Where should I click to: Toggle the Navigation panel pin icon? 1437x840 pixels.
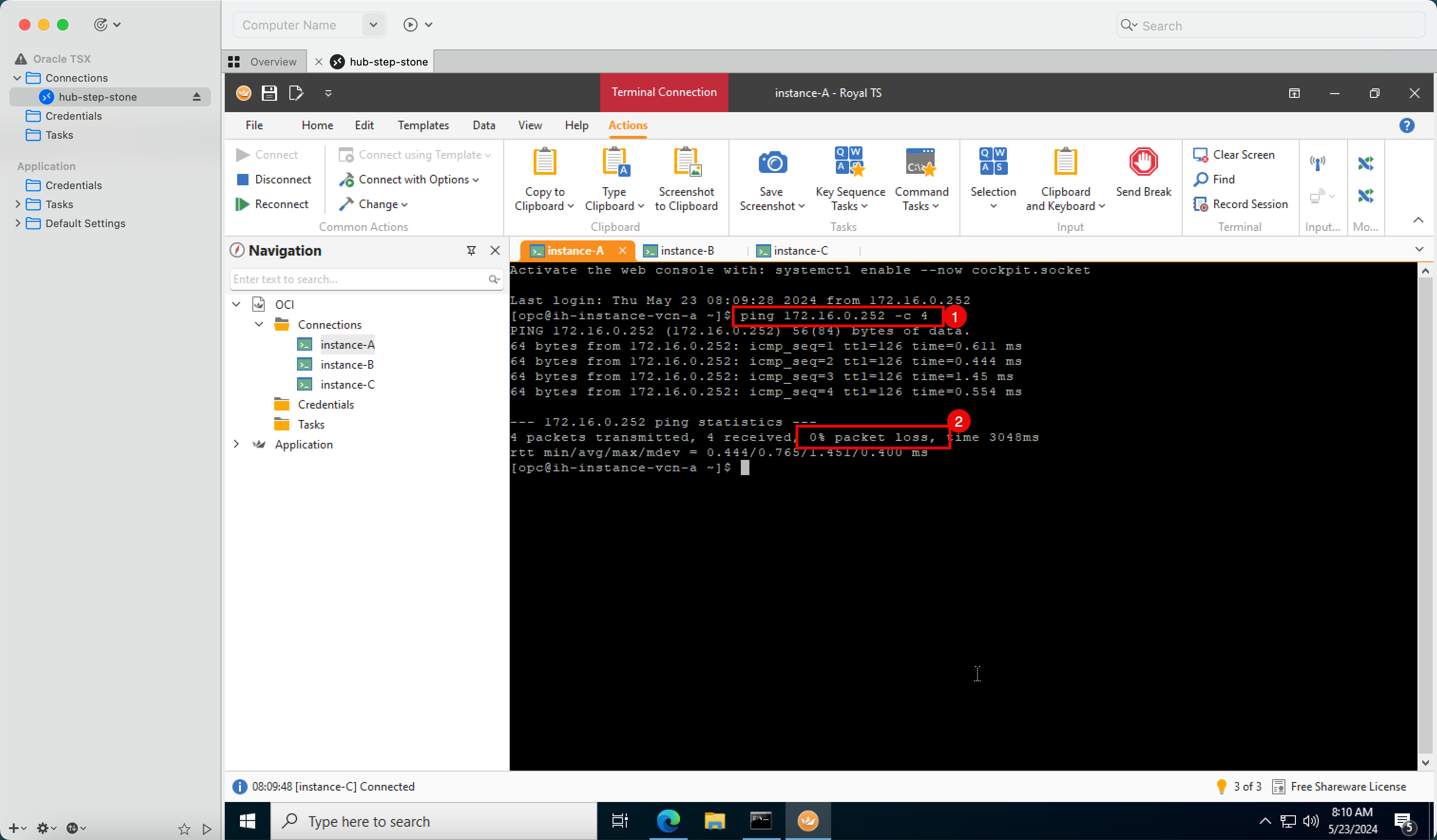(x=472, y=250)
